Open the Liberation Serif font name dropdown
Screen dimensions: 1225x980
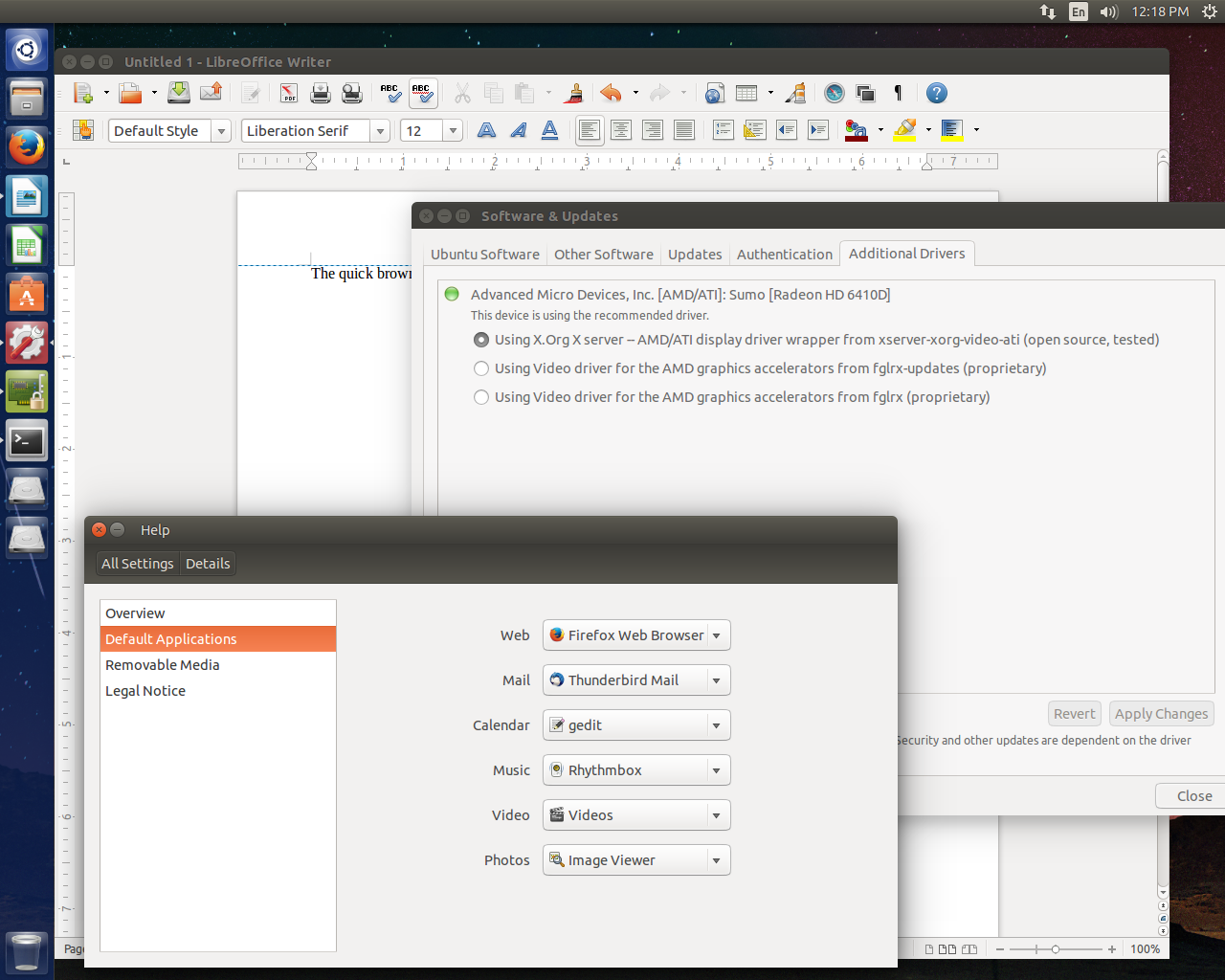click(380, 131)
